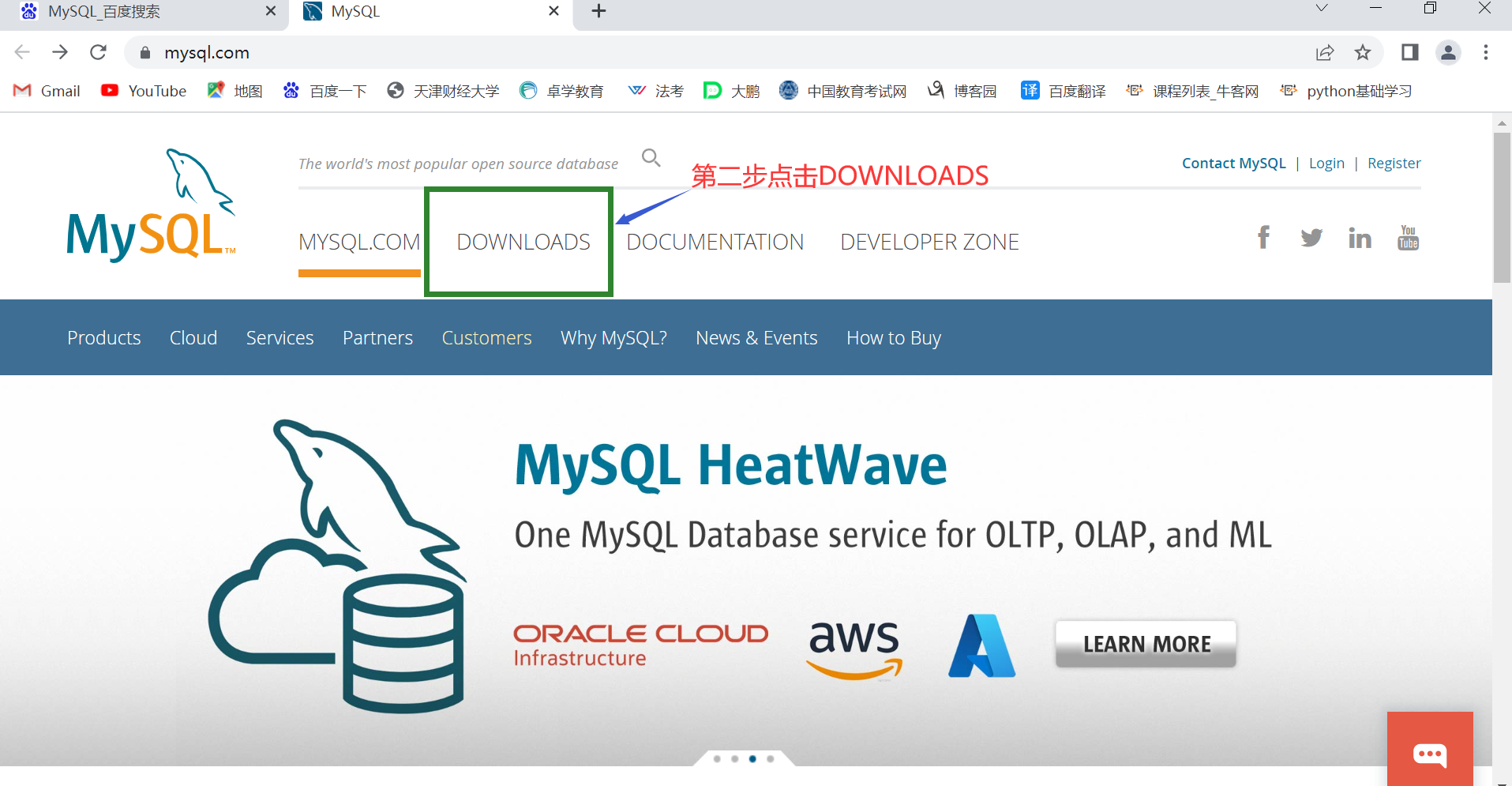Click the Contact MySQL link
1512x786 pixels.
click(x=1234, y=164)
